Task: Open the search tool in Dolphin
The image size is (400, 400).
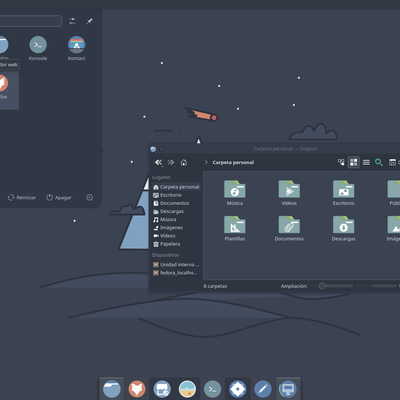Action: 379,162
